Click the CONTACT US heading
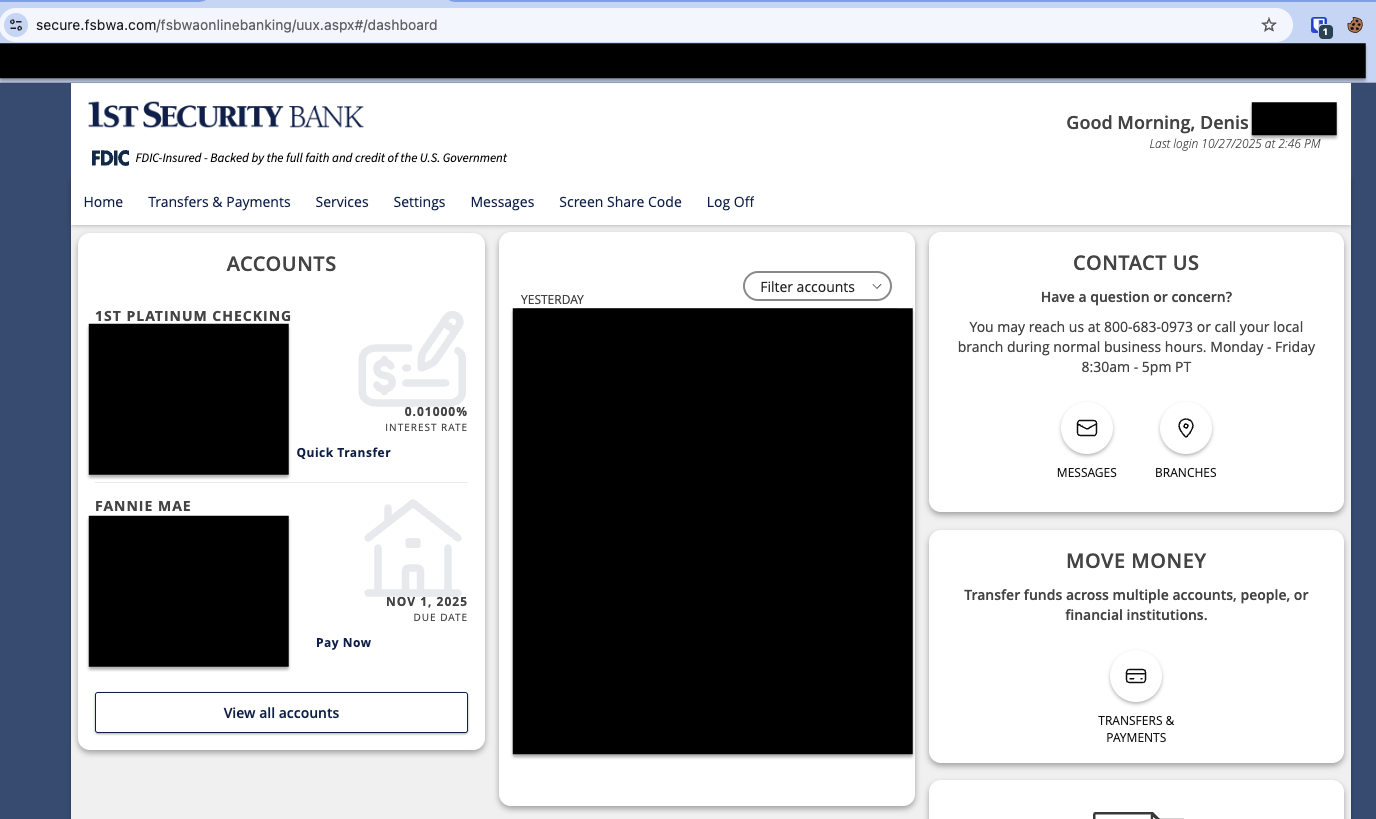Screen dimensions: 1376x819 (1136, 263)
